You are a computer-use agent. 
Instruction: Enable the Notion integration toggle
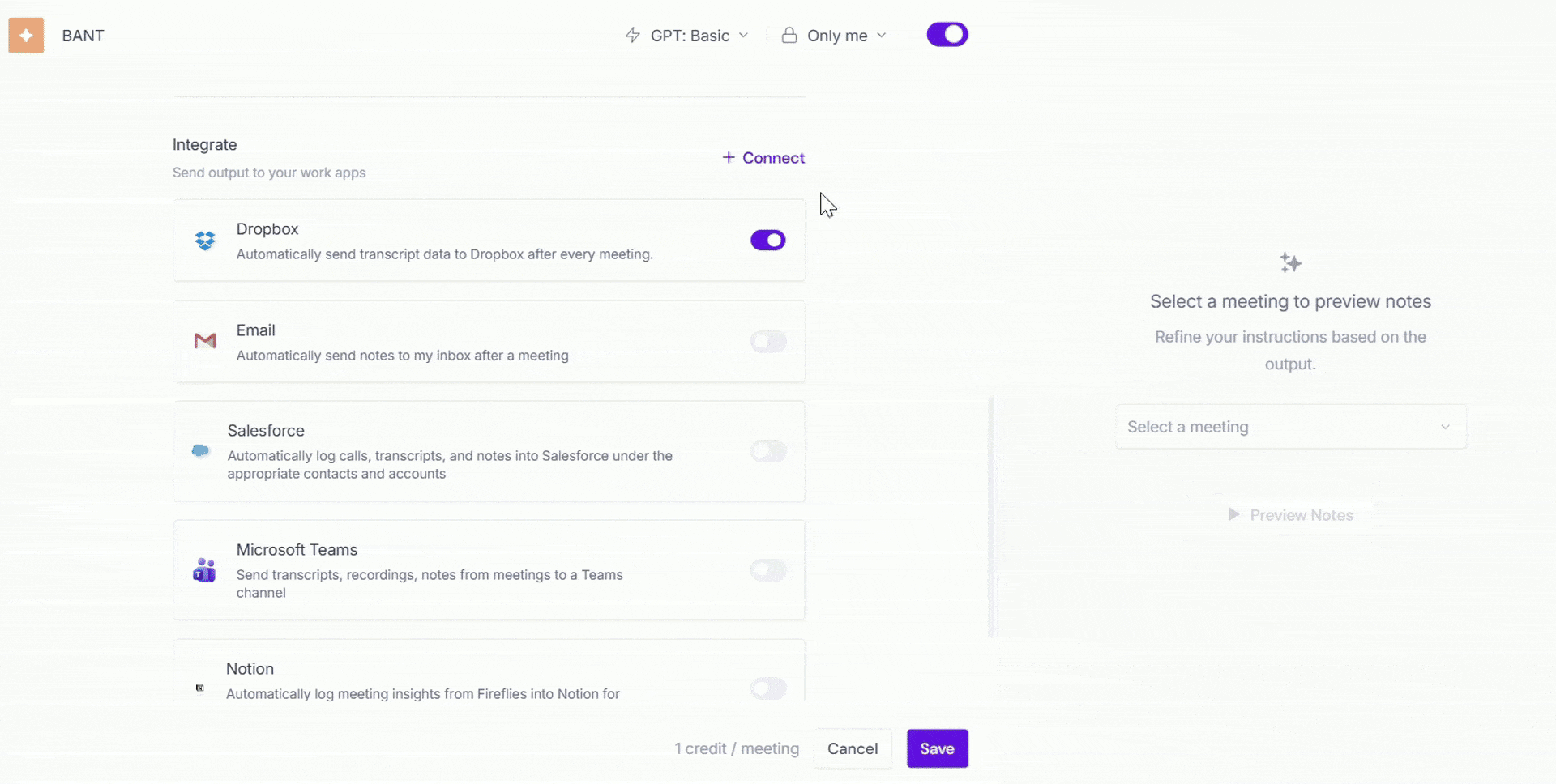pyautogui.click(x=768, y=688)
